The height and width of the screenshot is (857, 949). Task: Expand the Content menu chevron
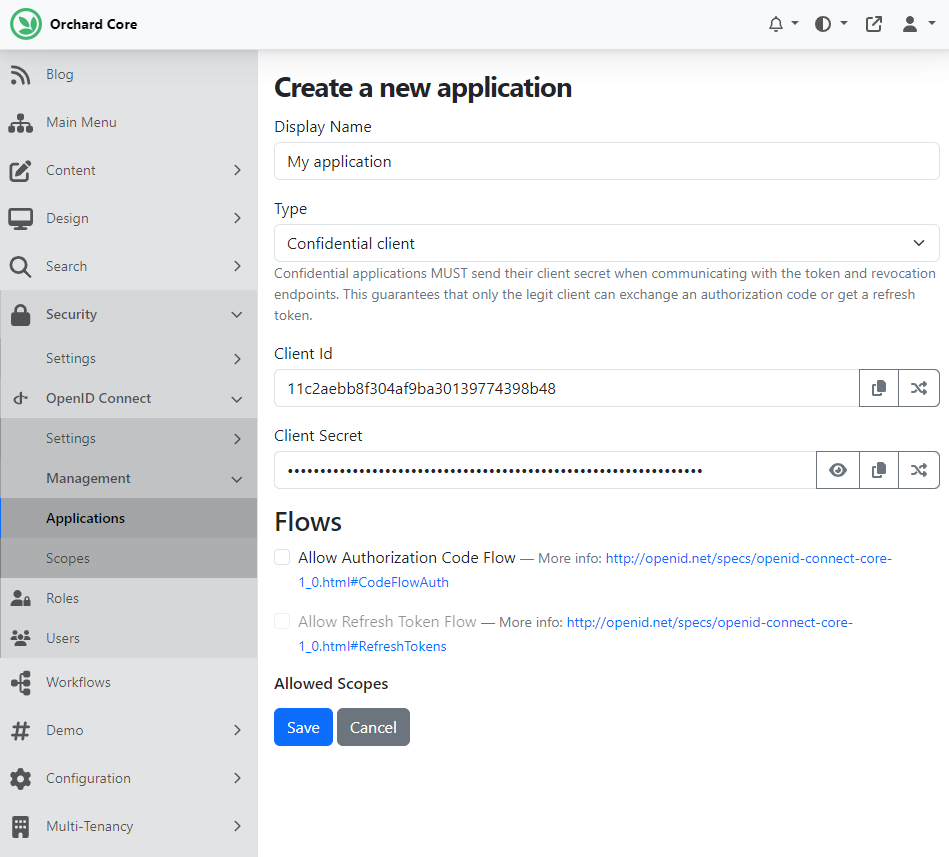[237, 171]
